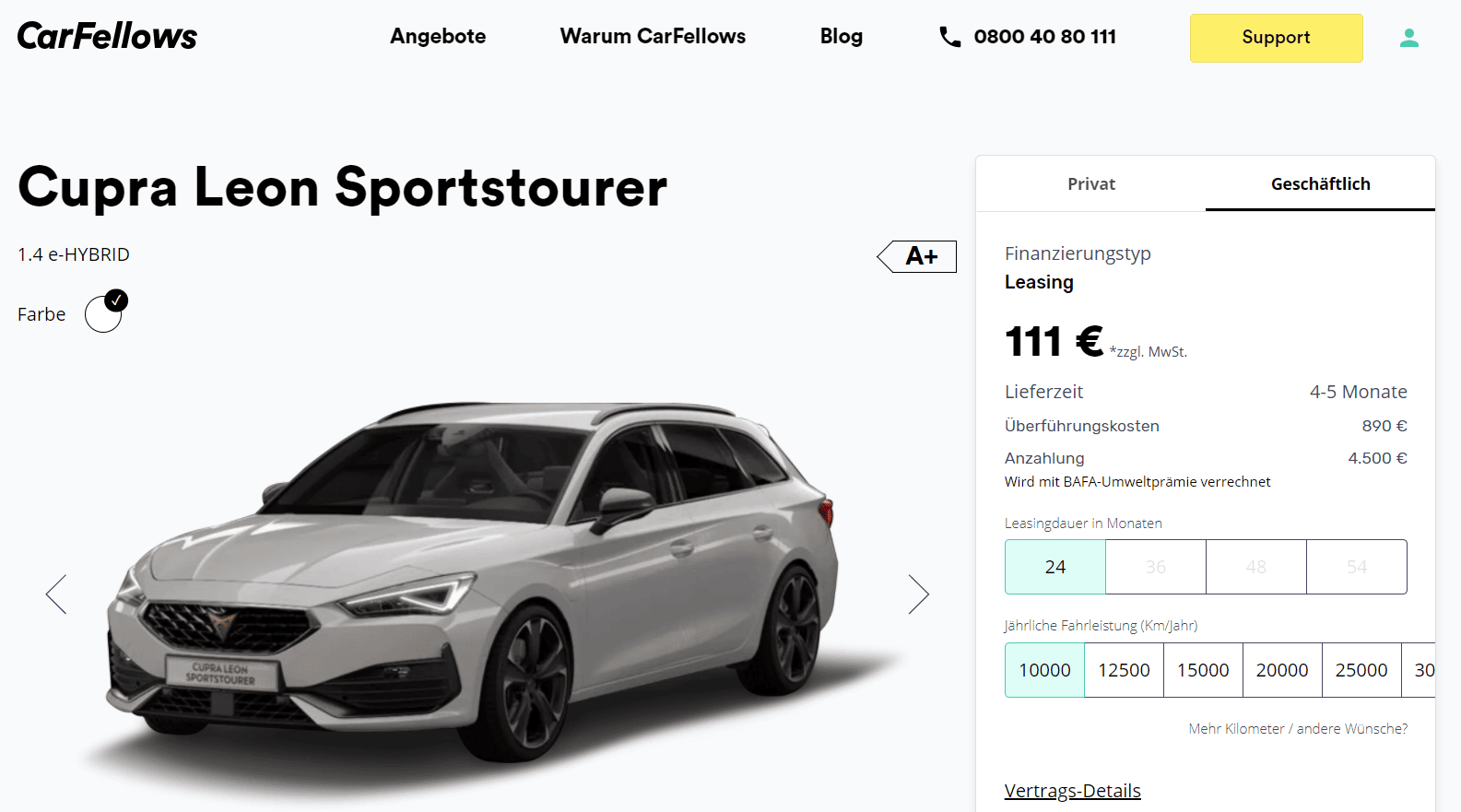Switch to the Privat tab
1461x812 pixels.
[1091, 184]
